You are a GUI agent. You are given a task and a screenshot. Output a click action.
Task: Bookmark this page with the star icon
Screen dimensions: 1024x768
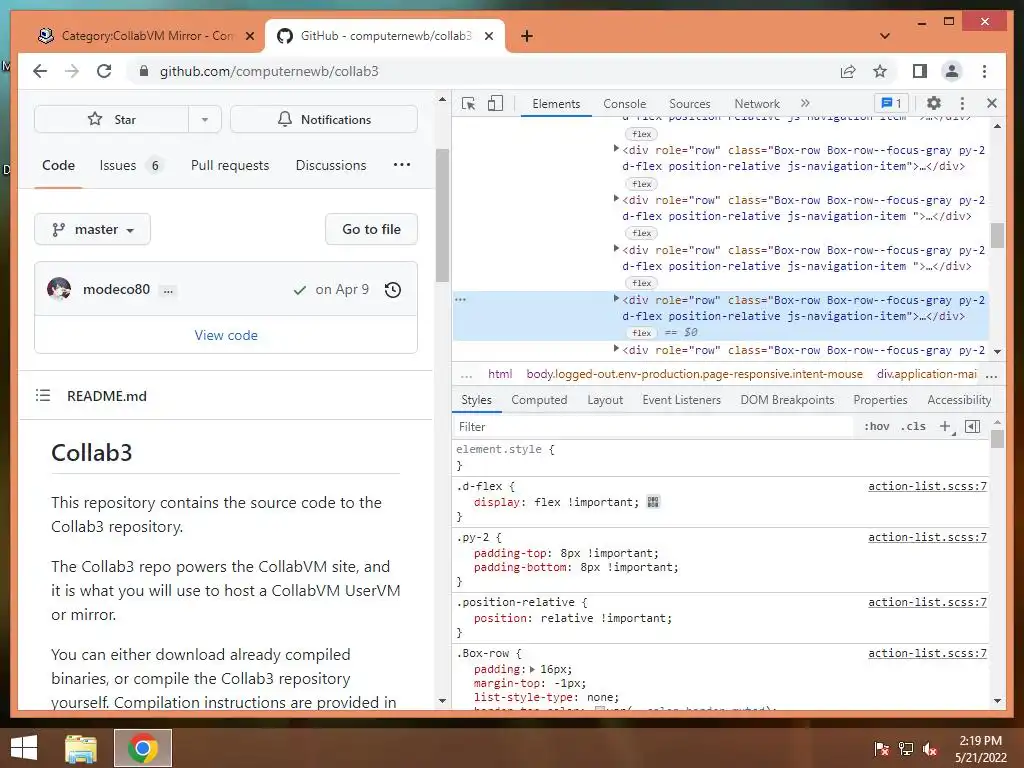(880, 71)
